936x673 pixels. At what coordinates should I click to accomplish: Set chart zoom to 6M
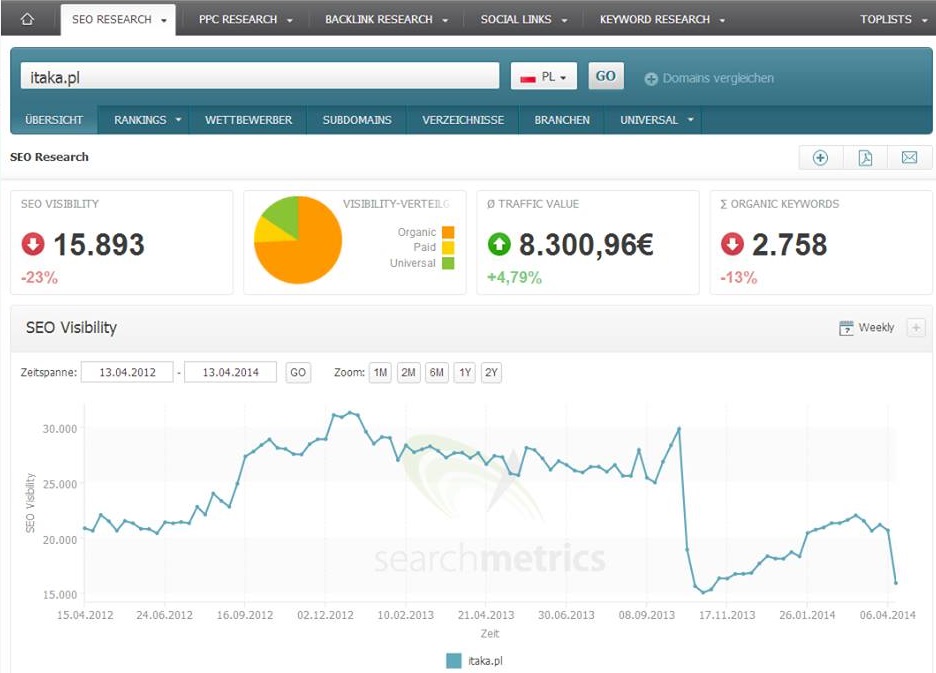point(436,372)
